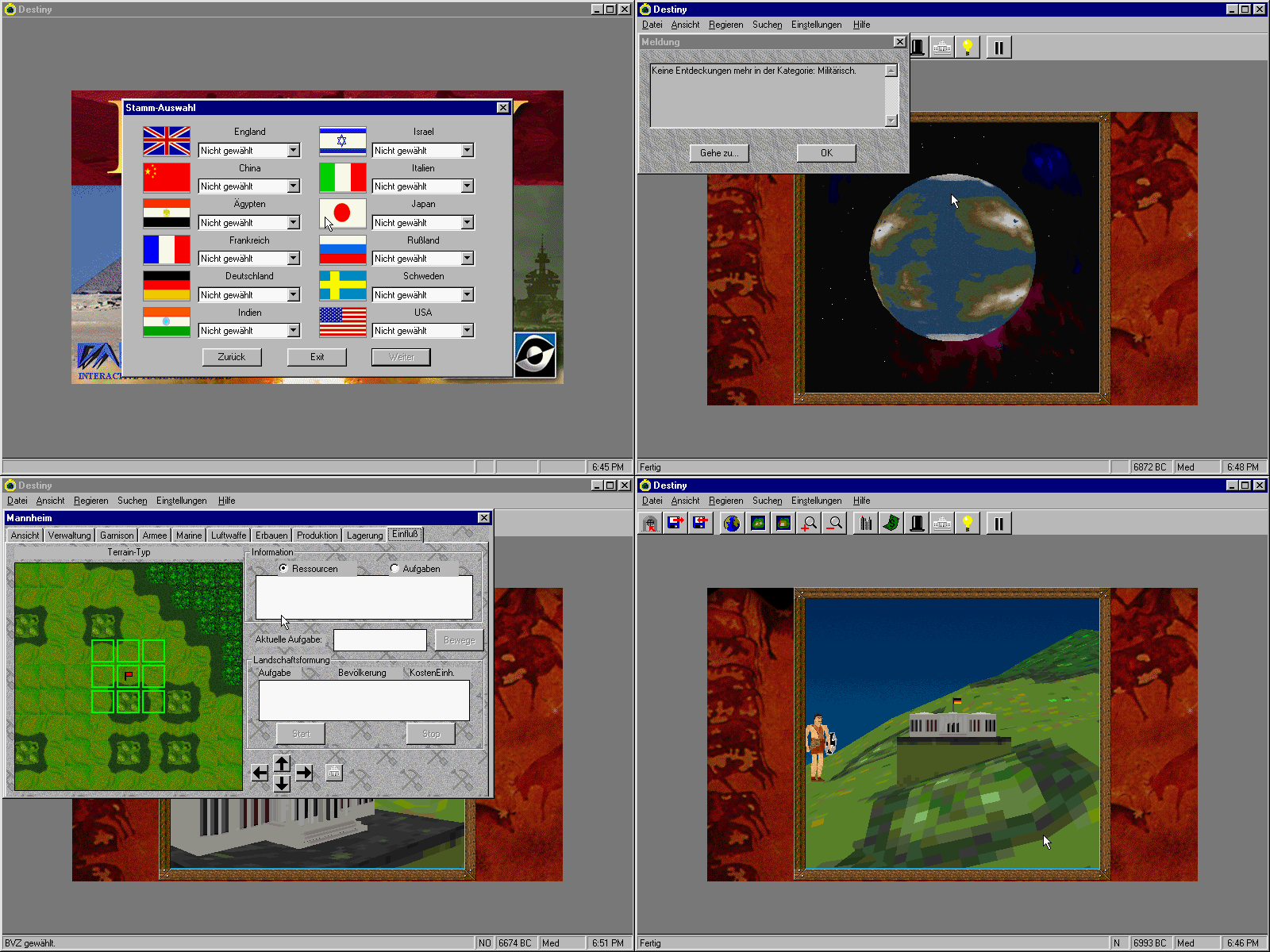Switch to the Verwaltung tab
1270x952 pixels.
tap(69, 535)
